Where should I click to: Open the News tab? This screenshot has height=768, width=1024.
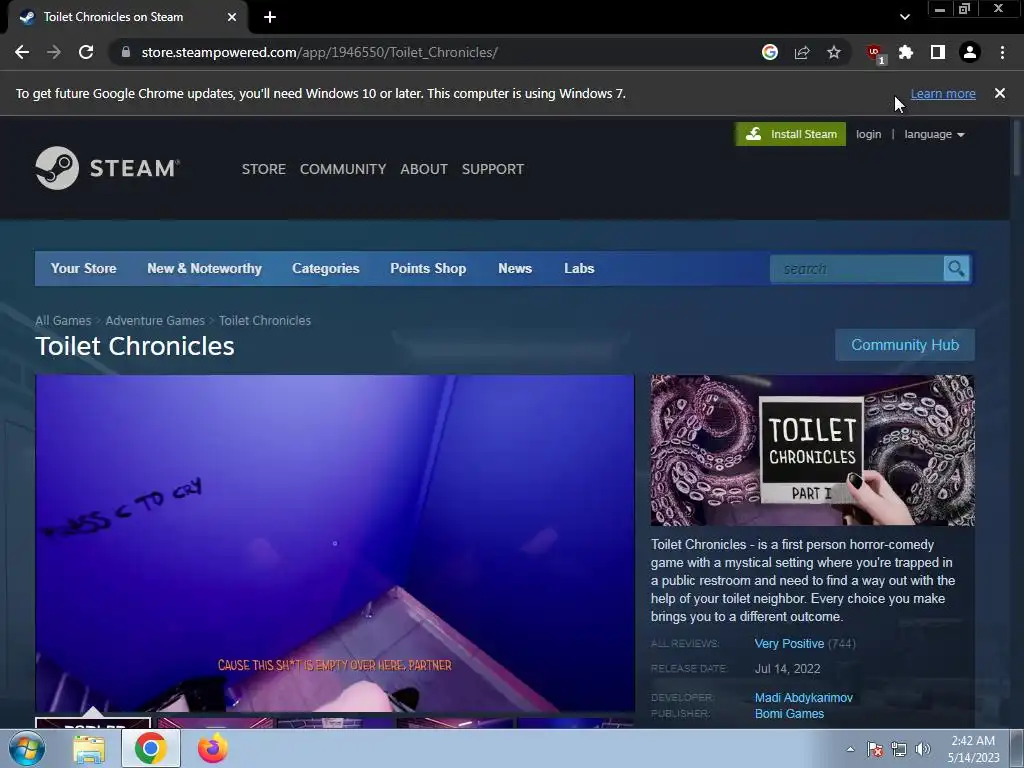tap(515, 268)
